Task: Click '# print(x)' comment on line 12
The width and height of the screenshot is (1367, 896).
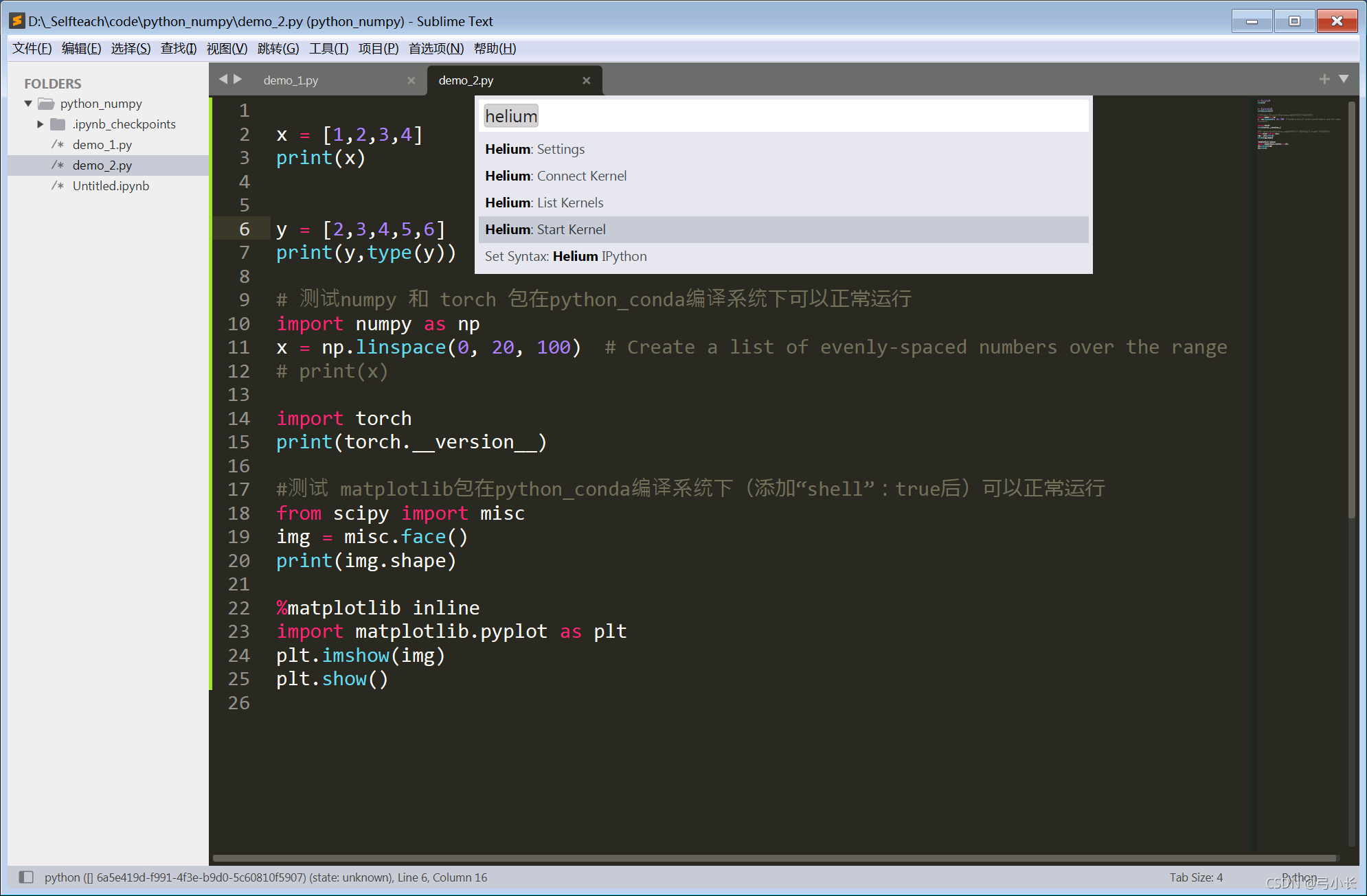Action: pyautogui.click(x=332, y=371)
